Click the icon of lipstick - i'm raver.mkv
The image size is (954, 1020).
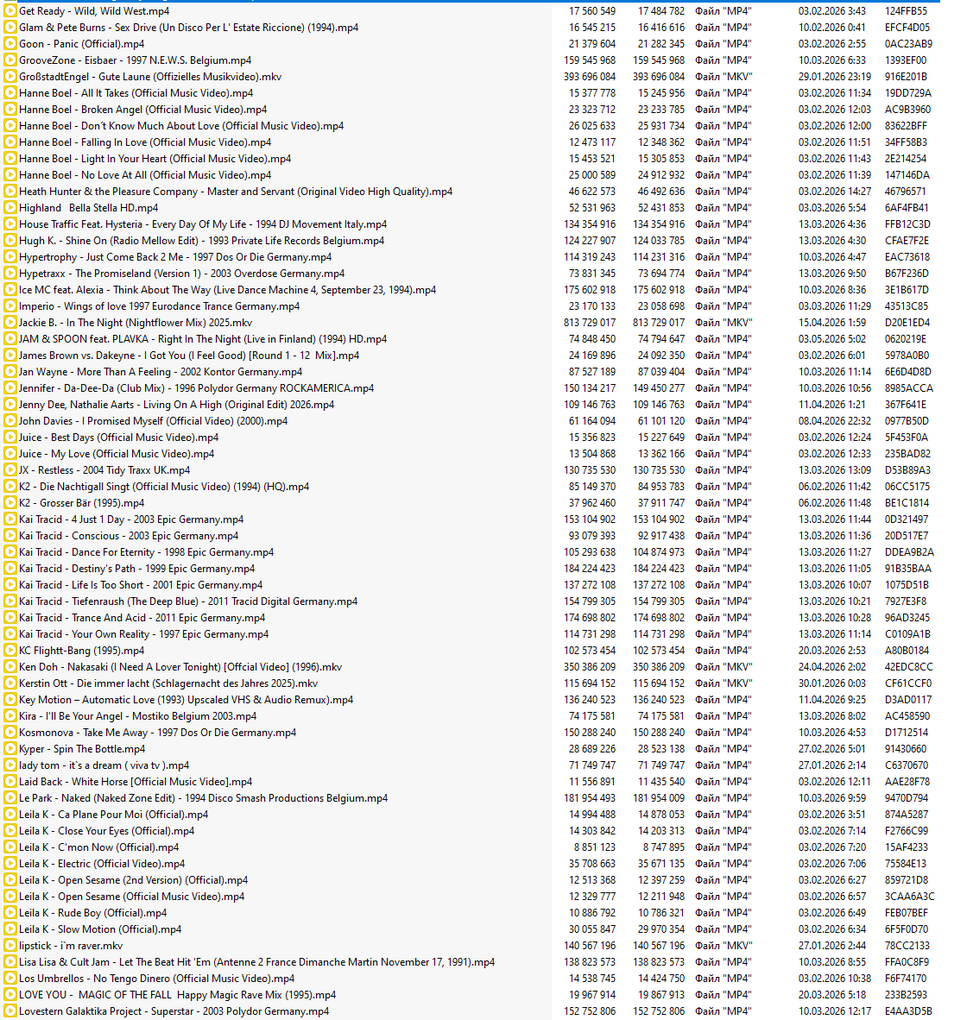[x=10, y=946]
